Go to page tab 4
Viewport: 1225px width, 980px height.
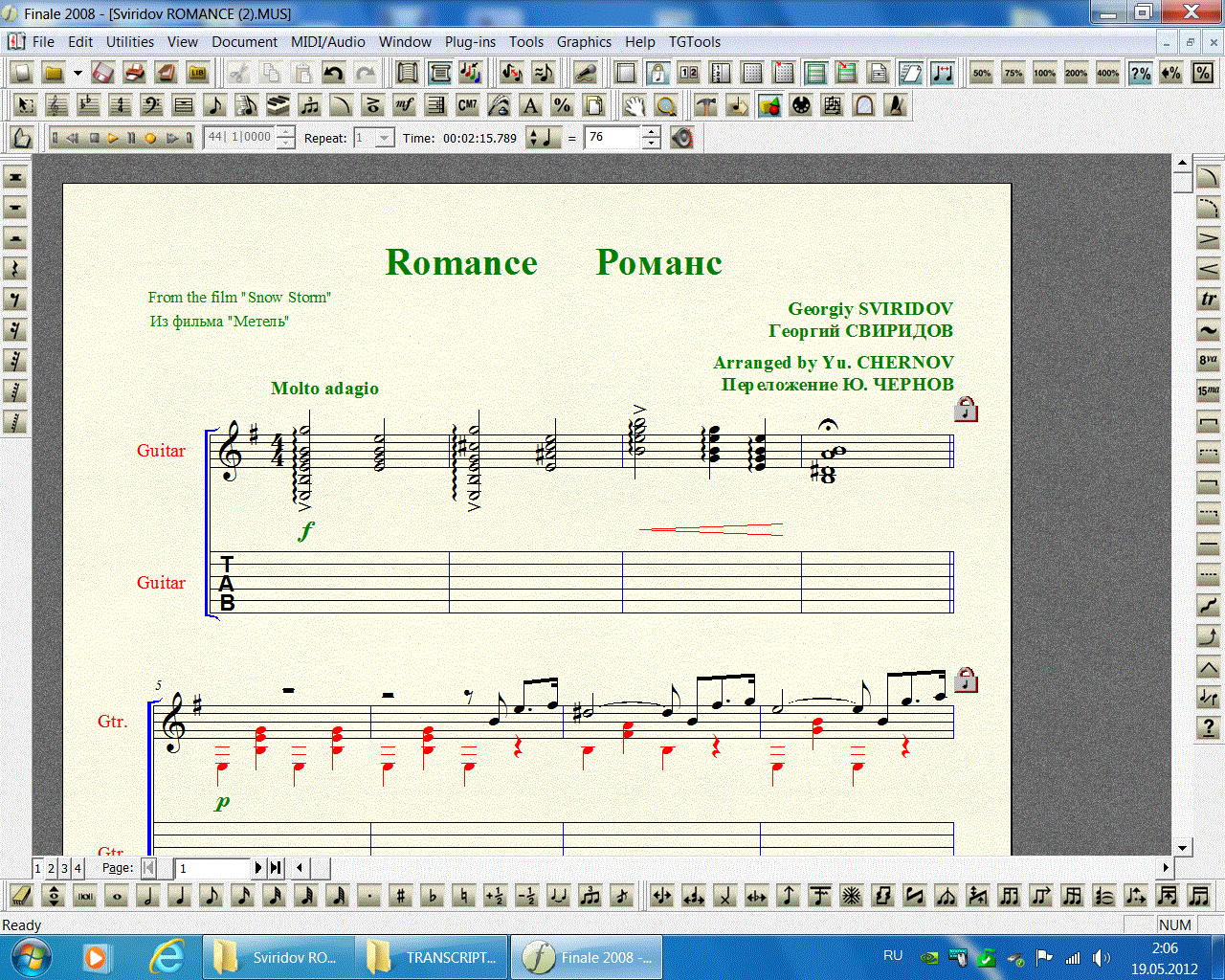pyautogui.click(x=78, y=868)
